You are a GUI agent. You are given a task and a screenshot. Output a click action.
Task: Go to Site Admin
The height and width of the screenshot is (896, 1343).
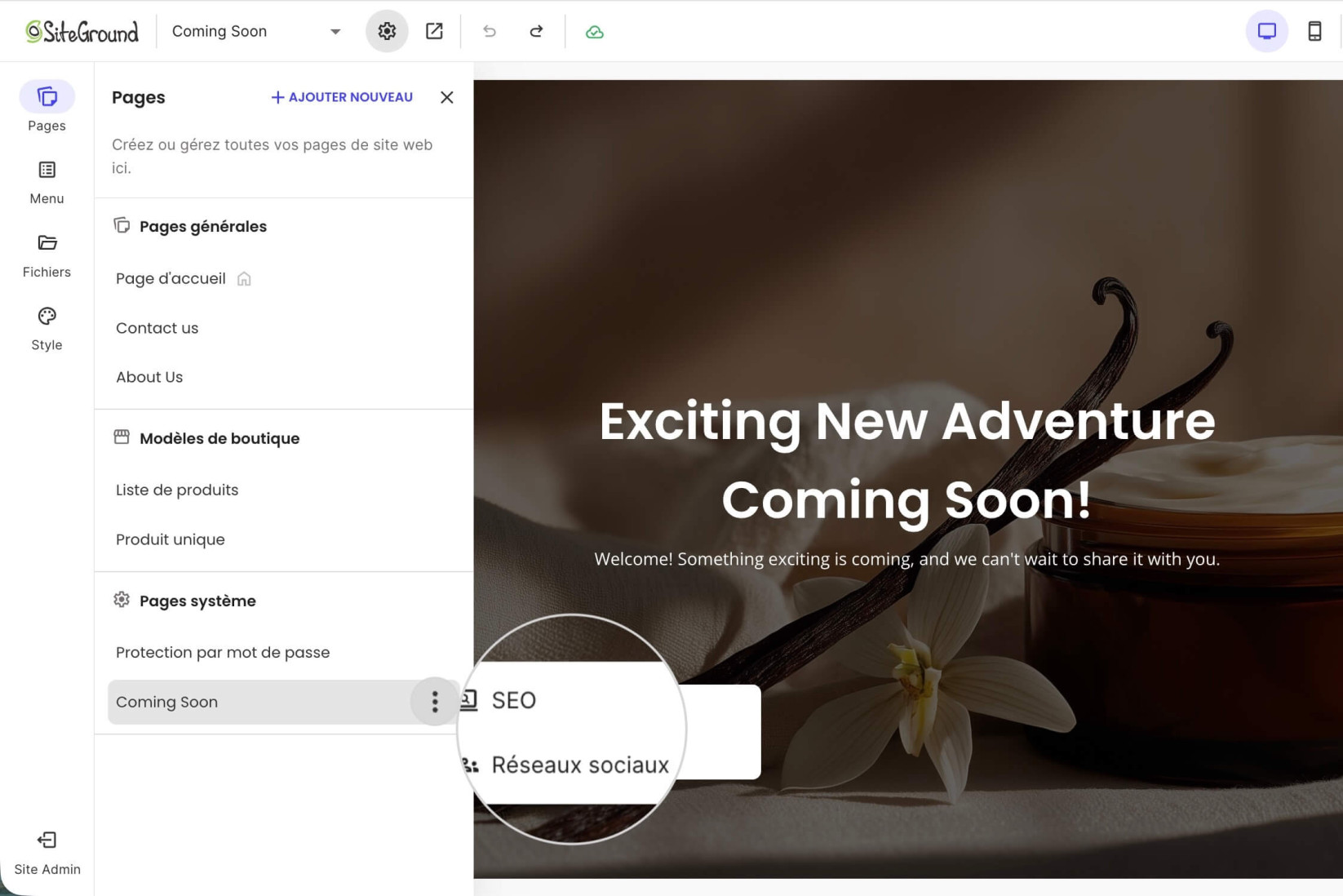pos(47,853)
